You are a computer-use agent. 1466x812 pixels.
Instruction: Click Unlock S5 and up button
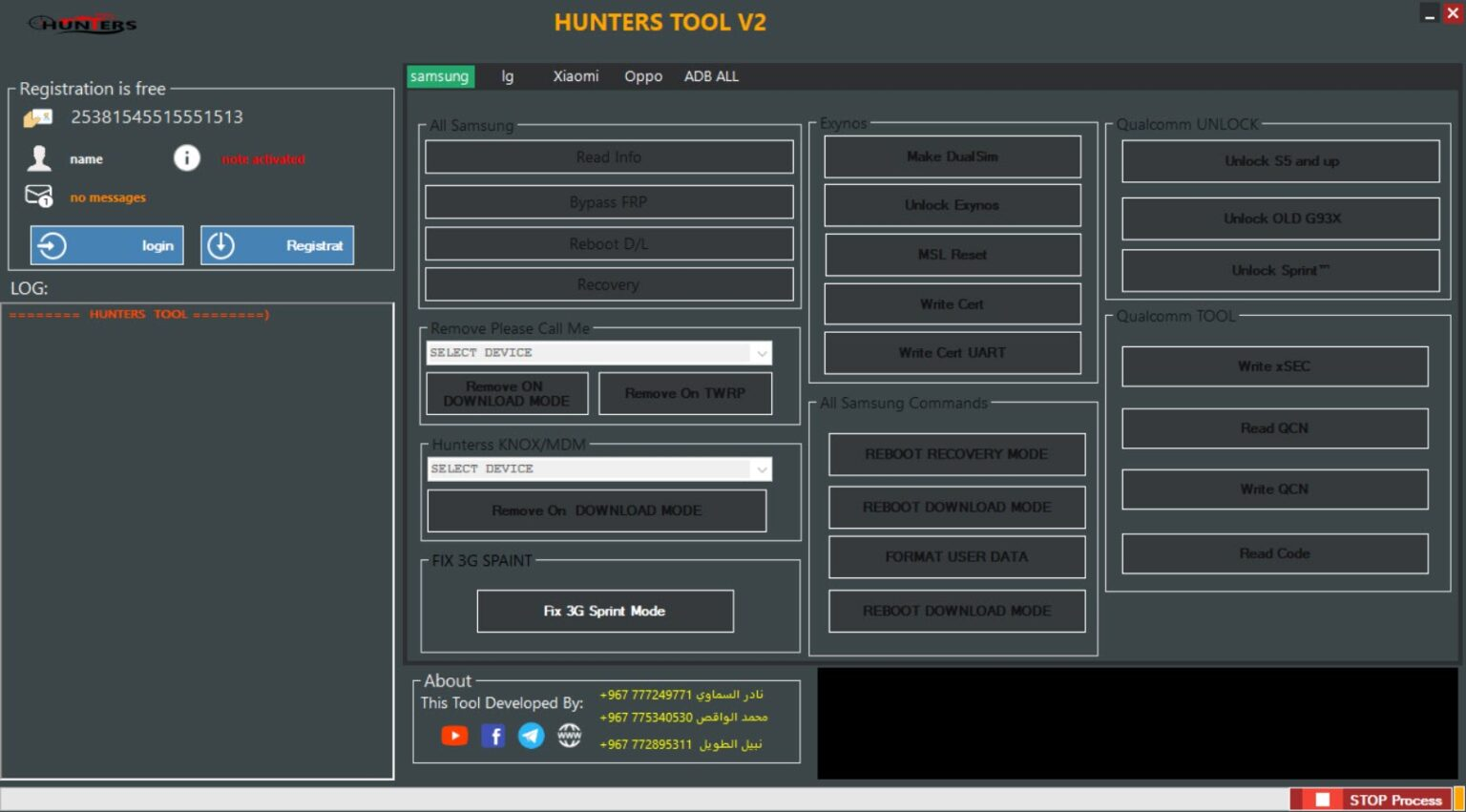pyautogui.click(x=1281, y=161)
